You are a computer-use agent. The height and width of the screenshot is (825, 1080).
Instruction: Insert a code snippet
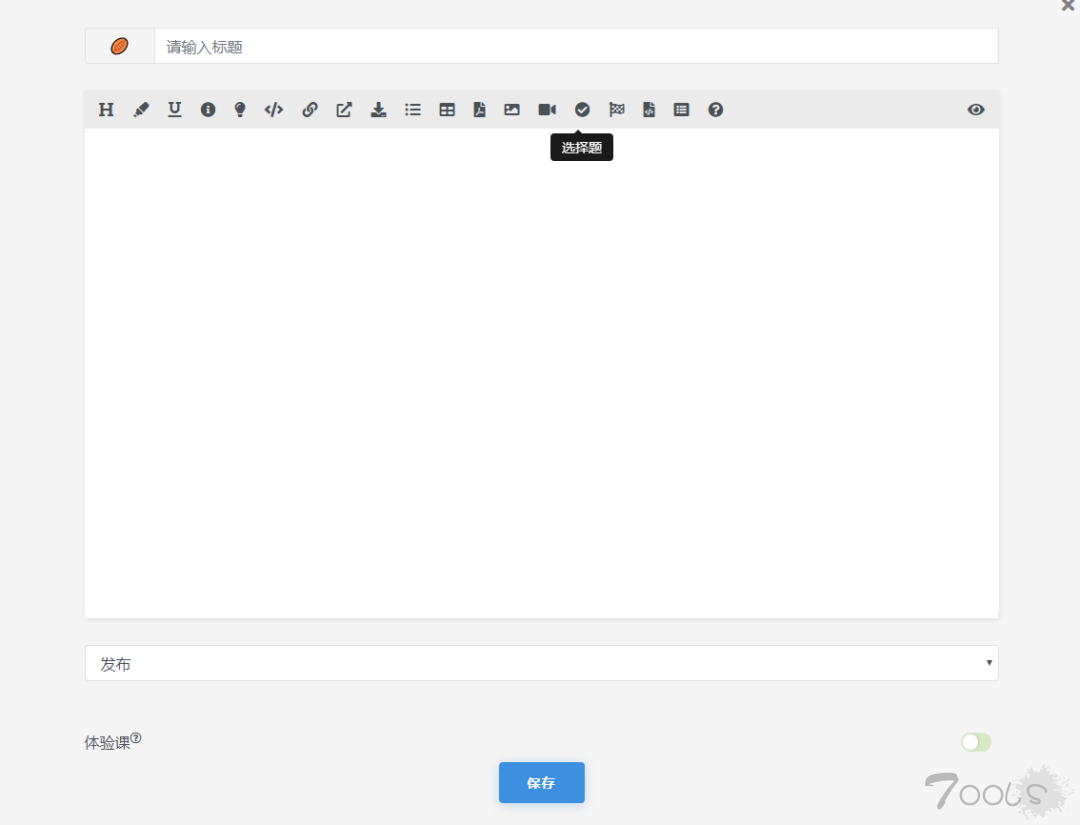pyautogui.click(x=273, y=109)
